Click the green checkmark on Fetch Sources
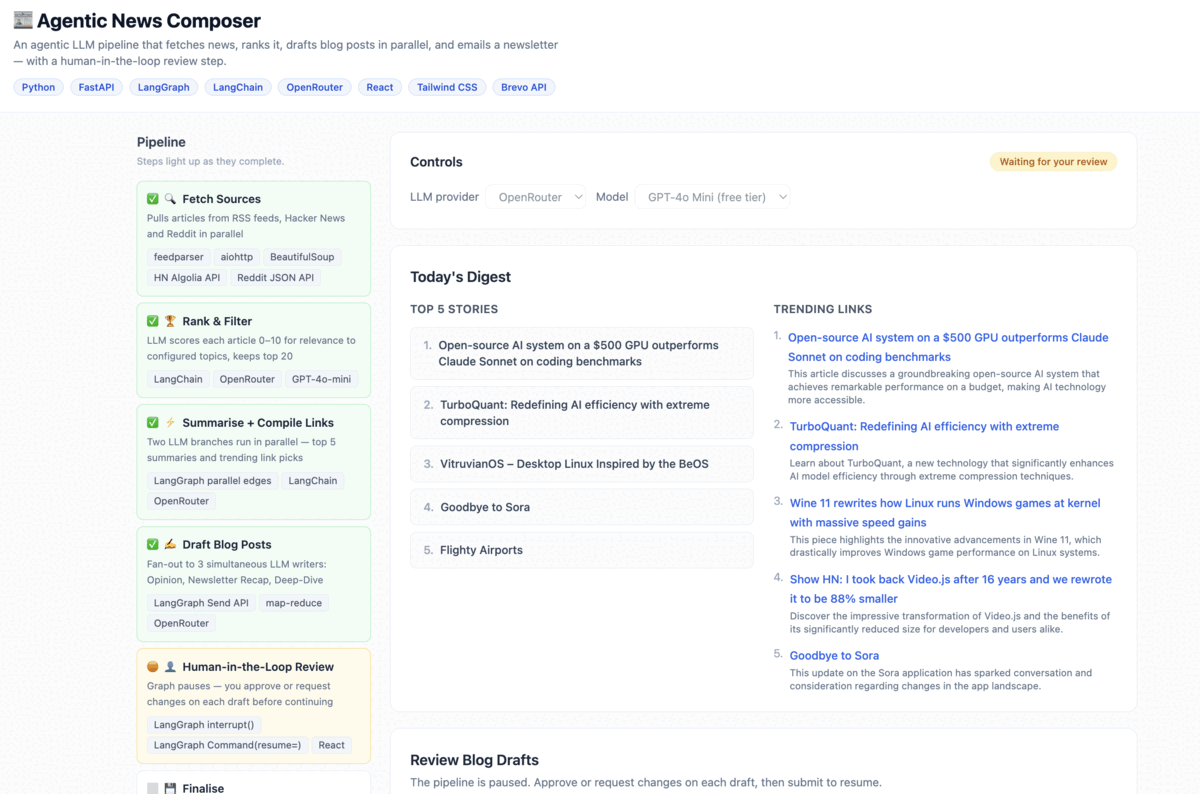Screen dimensions: 1200x794 [x=151, y=199]
